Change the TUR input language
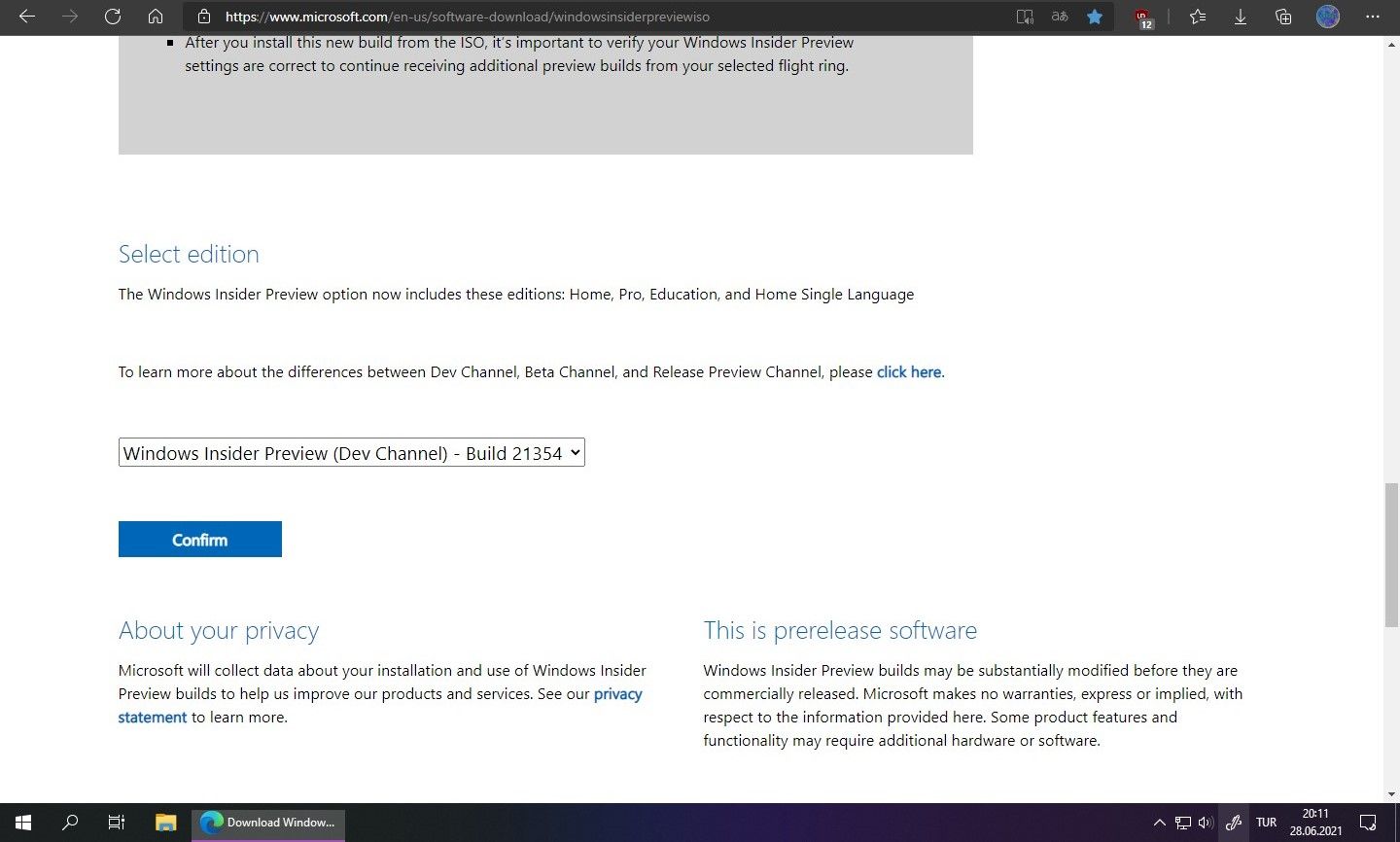 point(1267,823)
